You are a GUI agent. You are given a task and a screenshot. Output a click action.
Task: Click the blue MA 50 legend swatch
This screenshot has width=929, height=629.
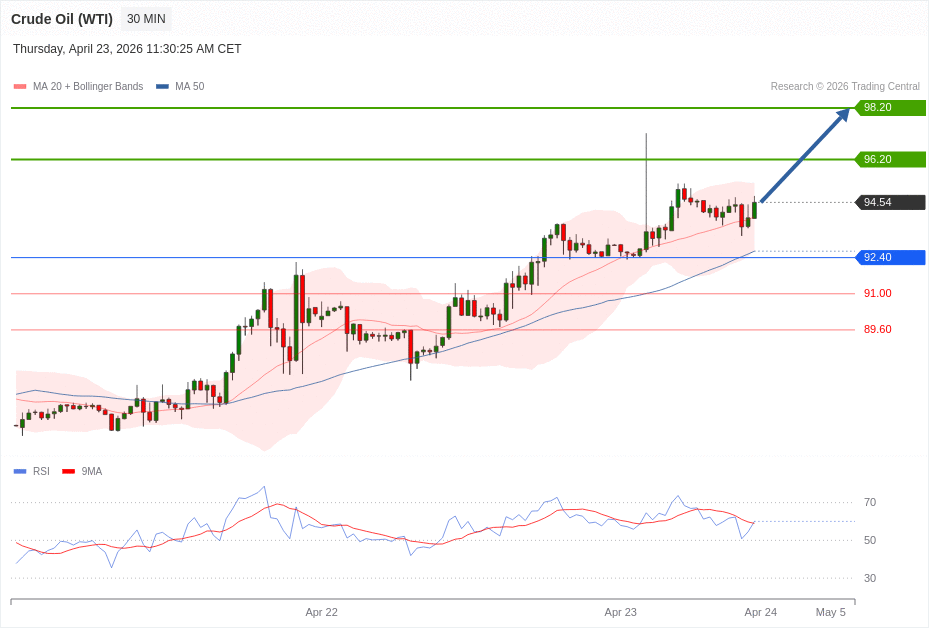[162, 87]
